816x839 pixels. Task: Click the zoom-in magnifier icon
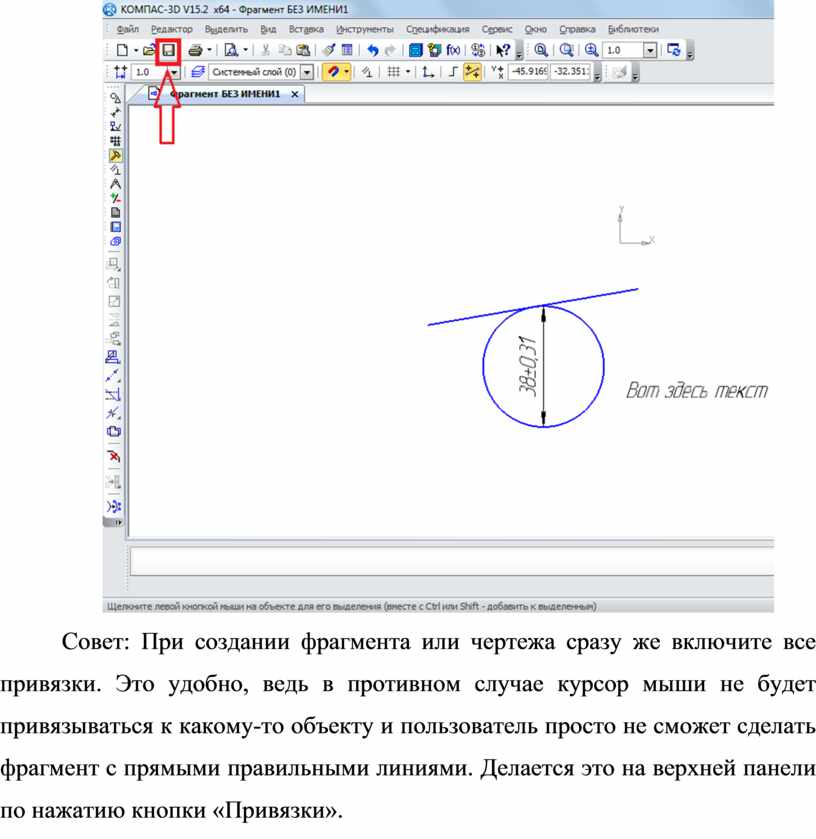pyautogui.click(x=591, y=49)
